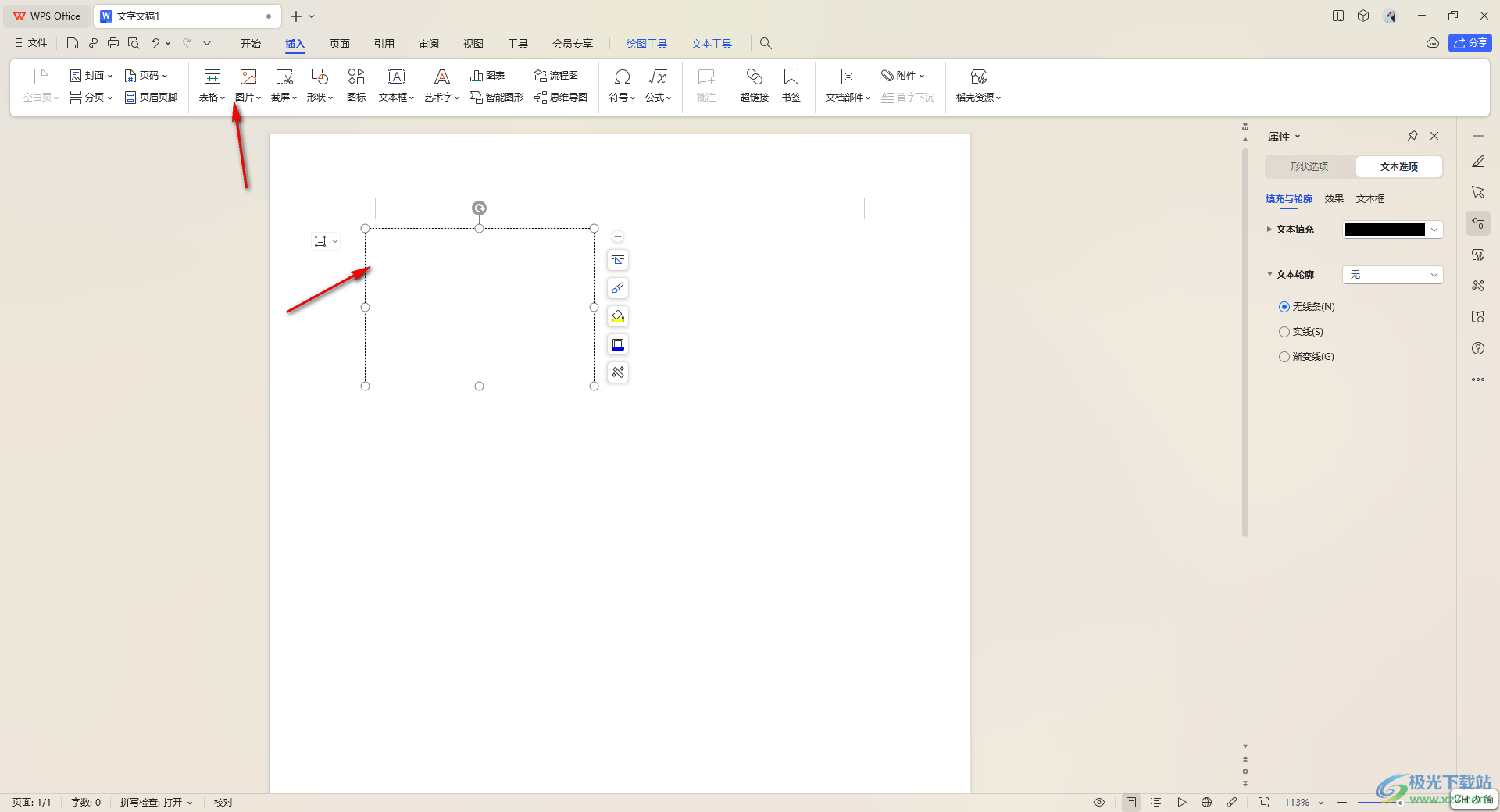Open the Page Break (分页) dropdown
Image resolution: width=1500 pixels, height=812 pixels.
pyautogui.click(x=91, y=98)
